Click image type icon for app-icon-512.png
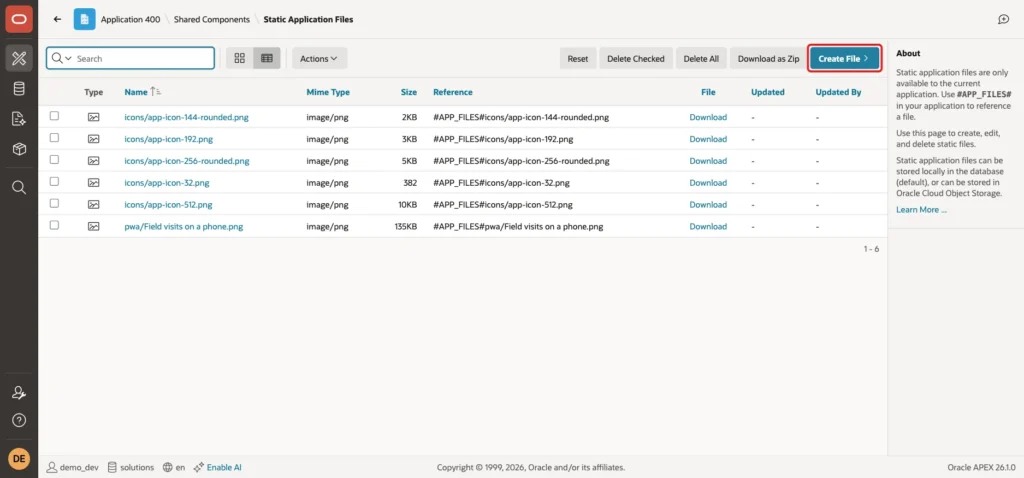Screen dimensions: 1024x478 click(x=93, y=204)
